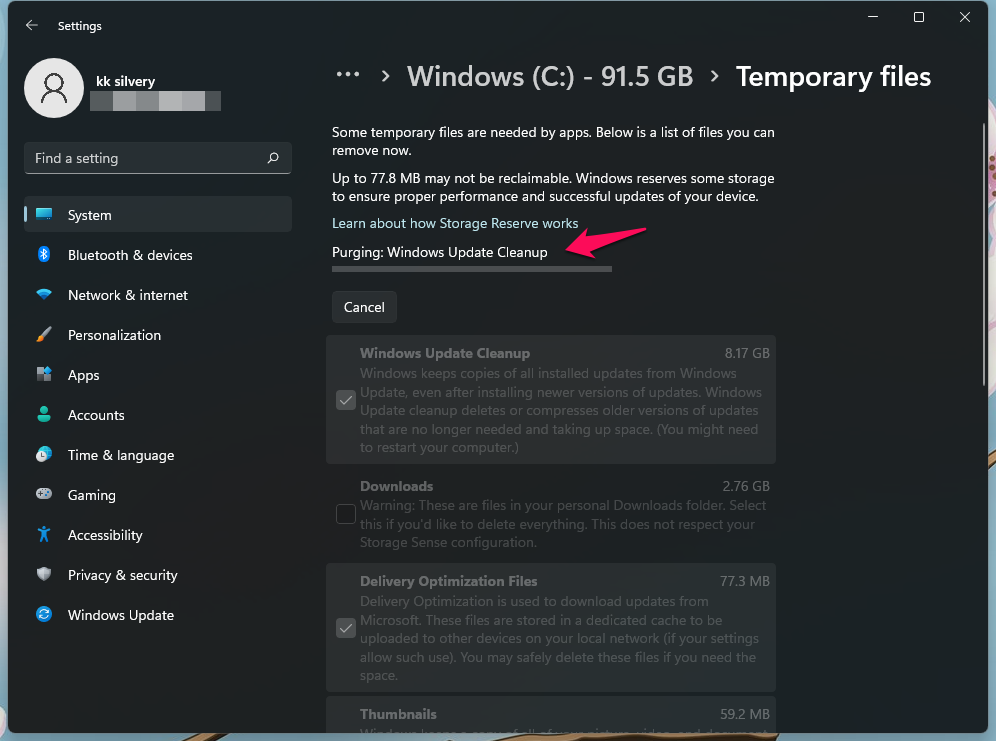
Task: Click the Downloads item title
Action: (396, 486)
